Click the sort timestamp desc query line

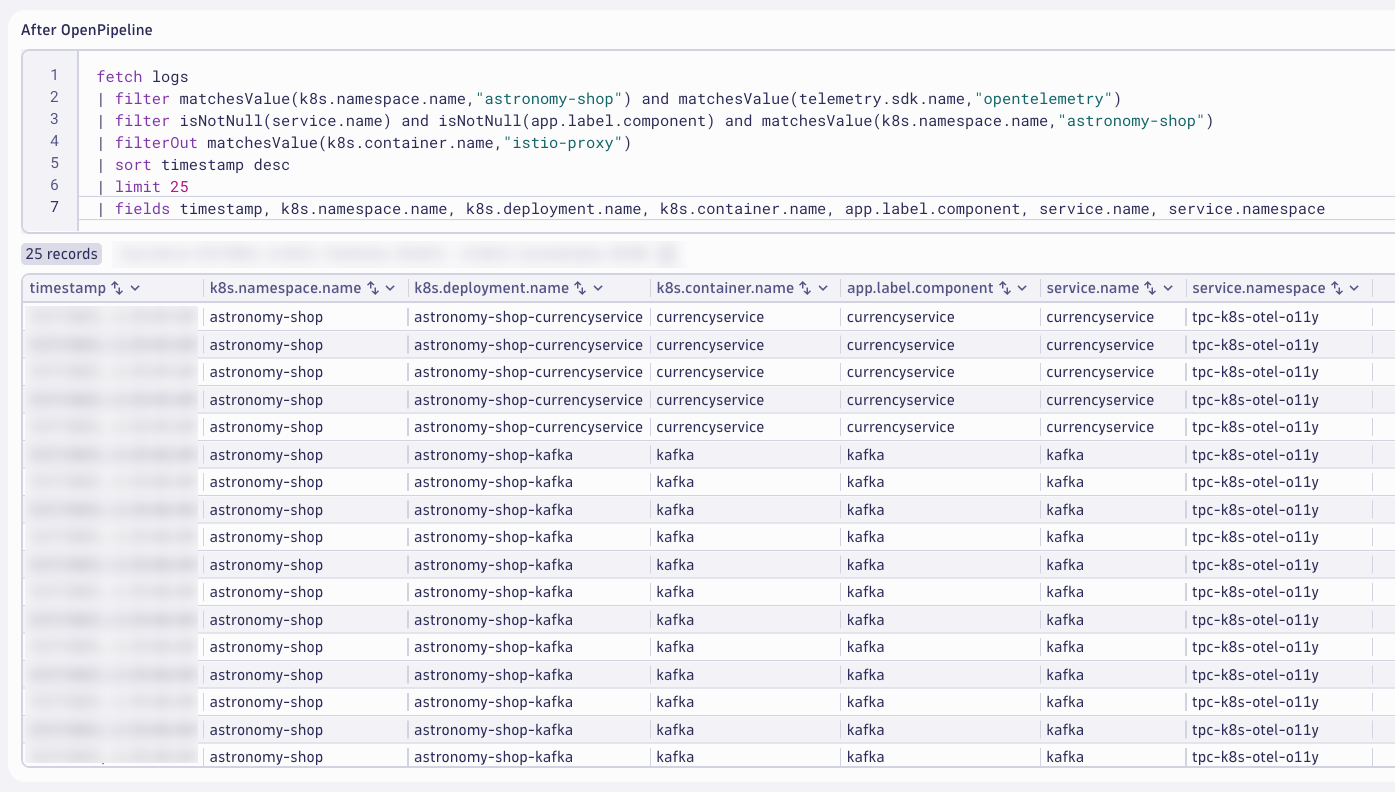pyautogui.click(x=193, y=164)
